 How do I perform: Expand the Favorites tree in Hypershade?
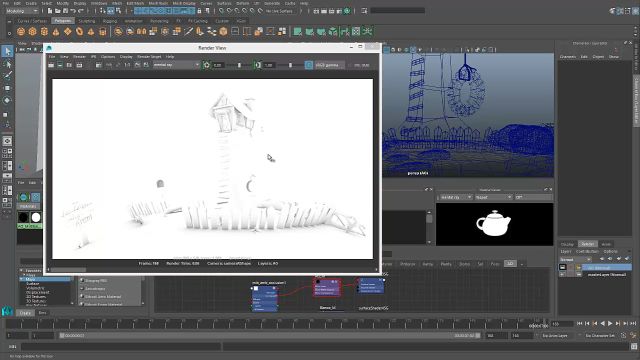coord(21,270)
